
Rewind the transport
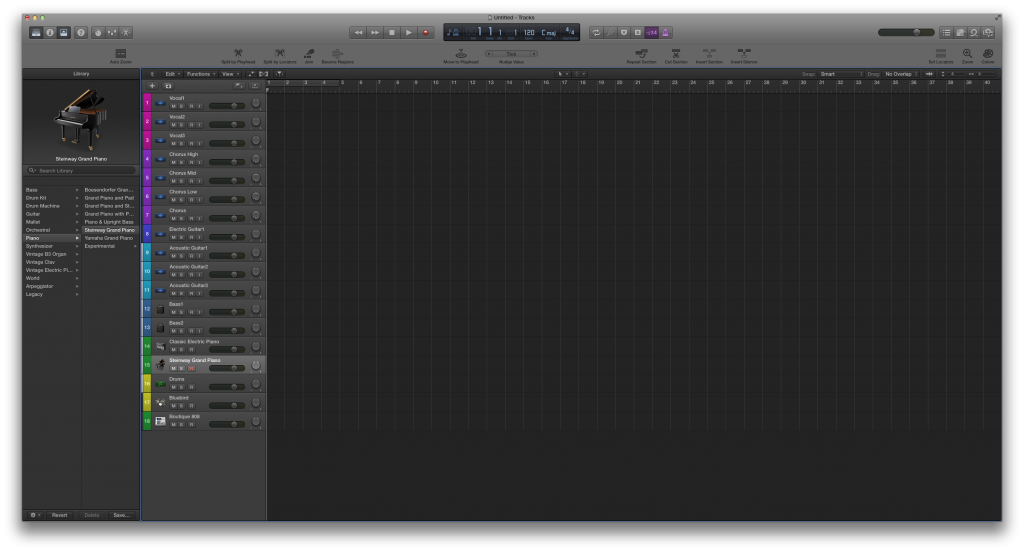358,33
